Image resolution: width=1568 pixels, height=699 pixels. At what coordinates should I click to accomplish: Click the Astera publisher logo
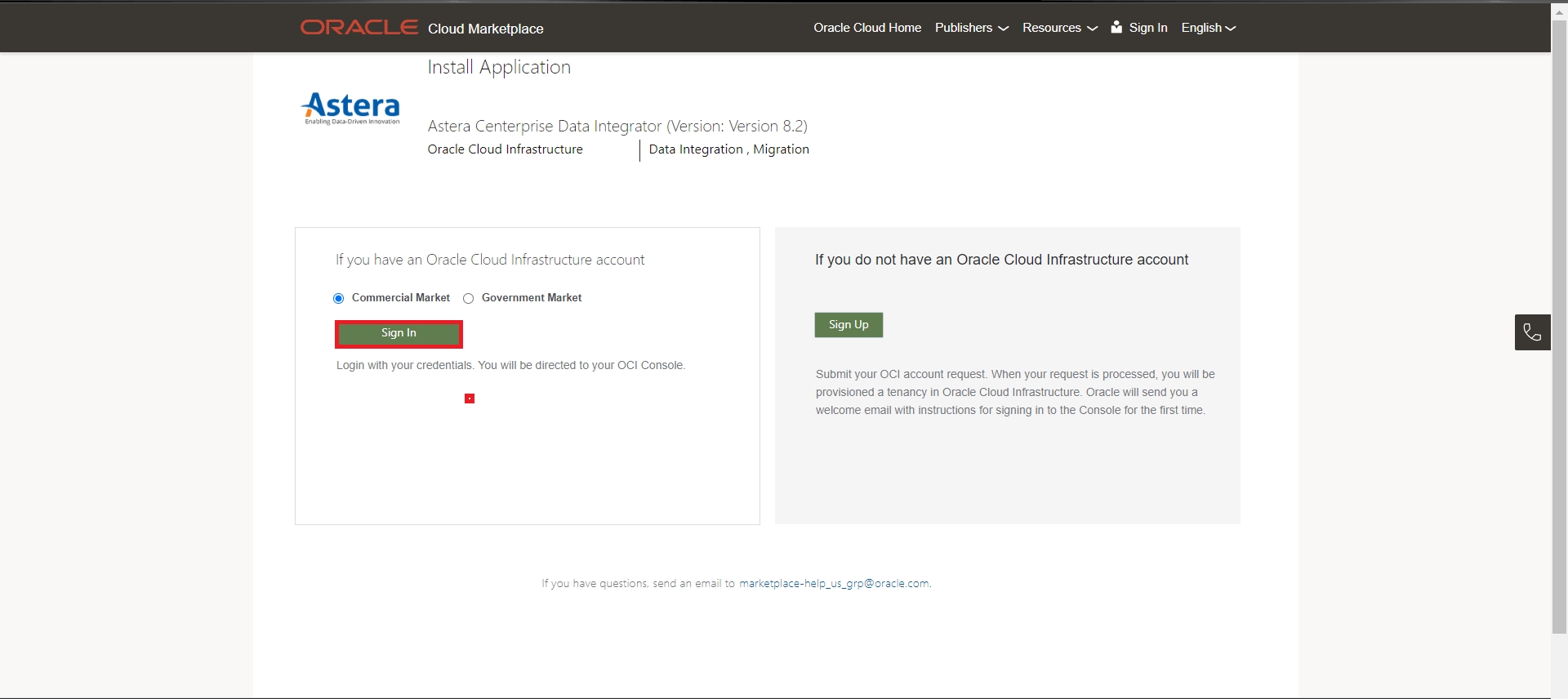(x=351, y=108)
